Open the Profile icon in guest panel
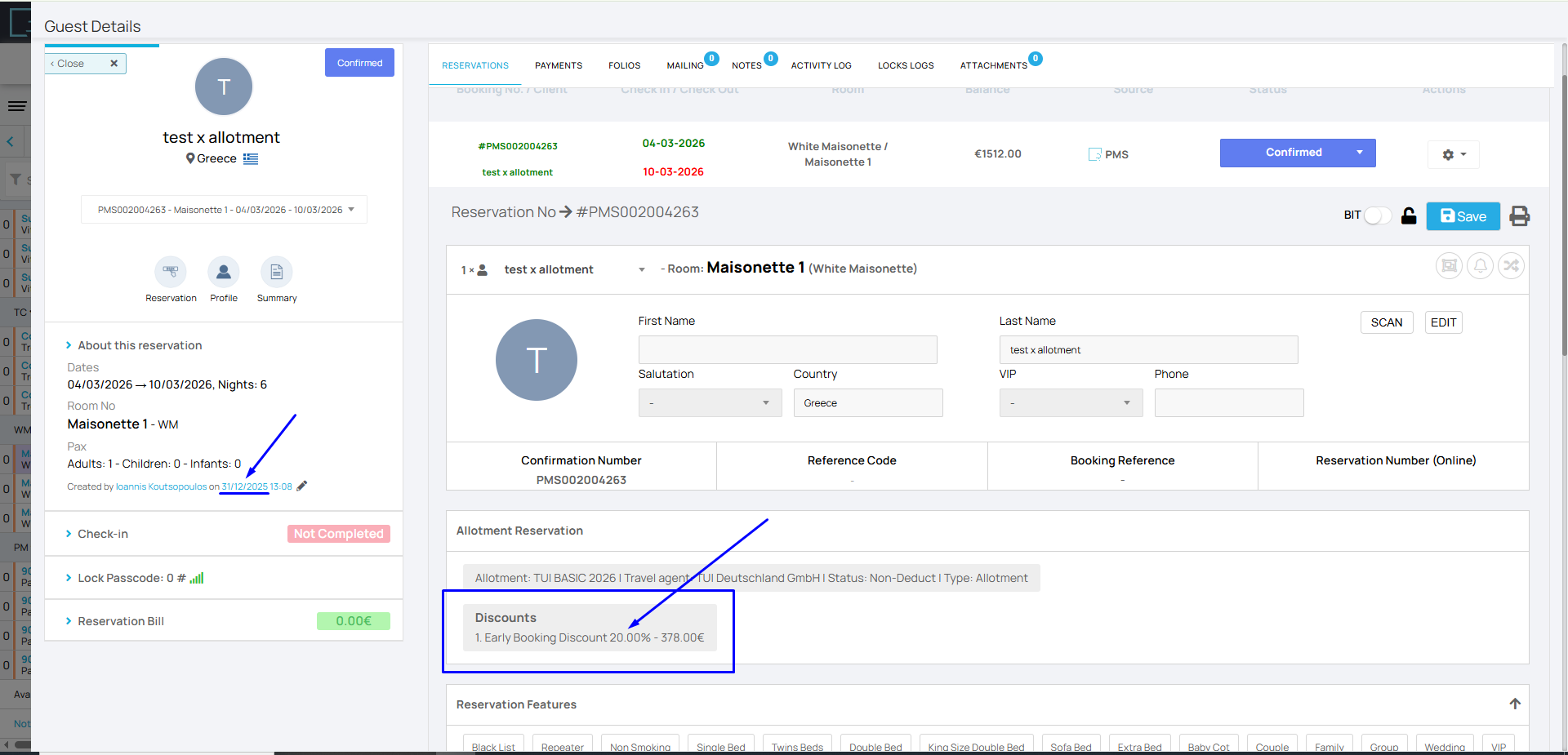This screenshot has height=755, width=1568. point(223,273)
